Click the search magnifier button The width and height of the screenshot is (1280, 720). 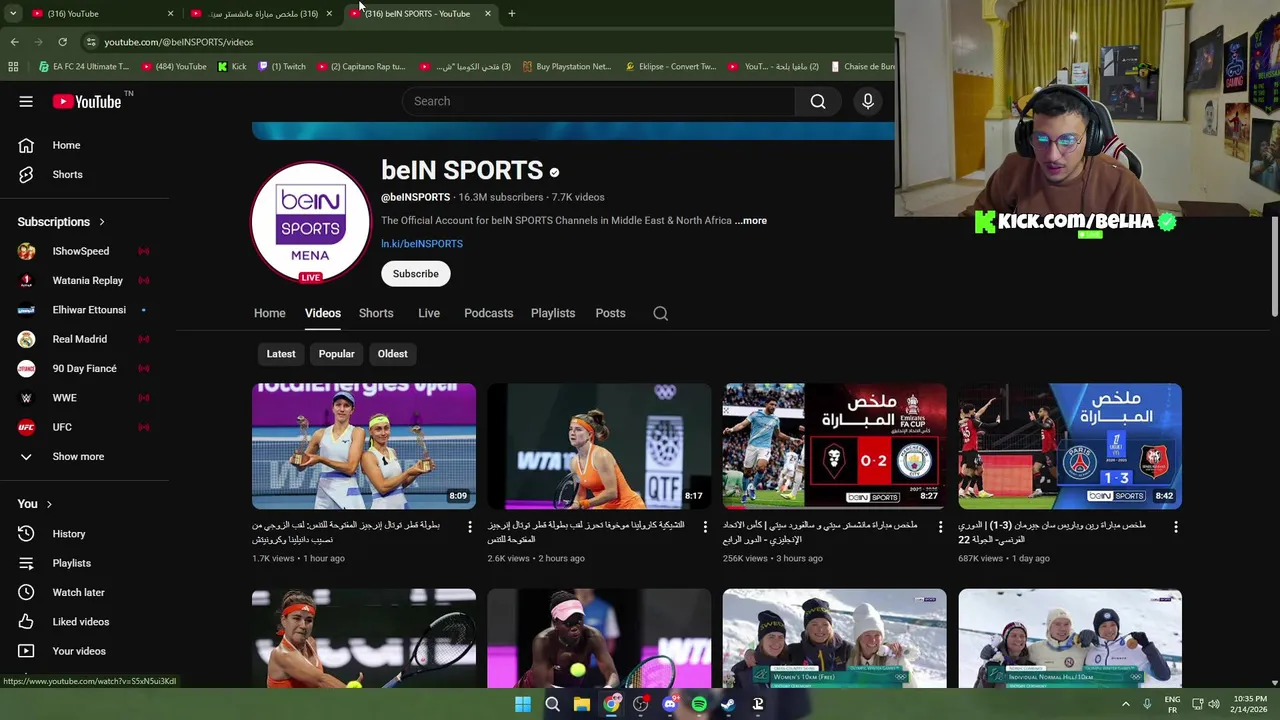[x=818, y=101]
